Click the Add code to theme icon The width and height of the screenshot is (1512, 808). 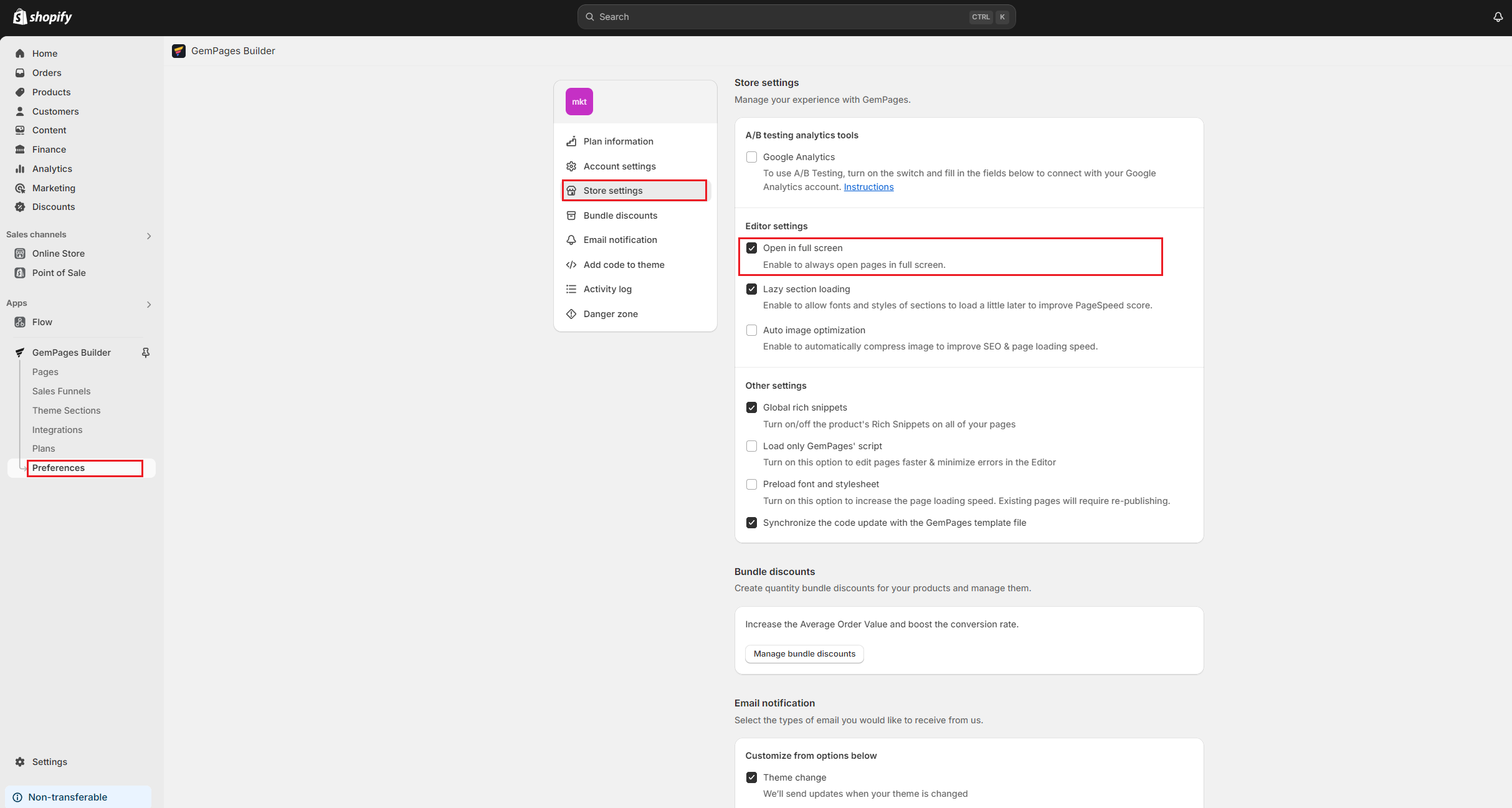(x=571, y=265)
